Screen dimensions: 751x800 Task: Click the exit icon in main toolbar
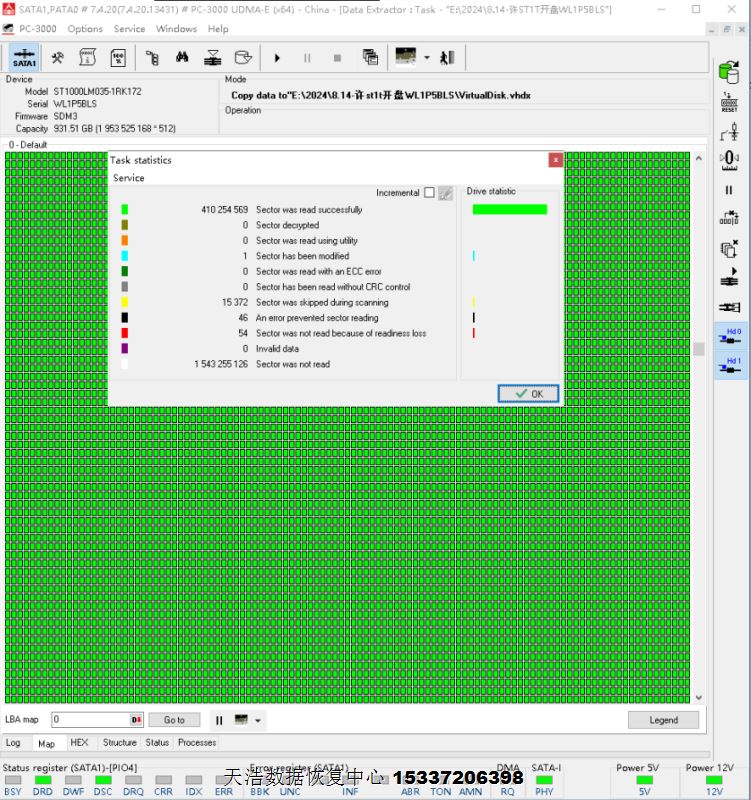447,57
